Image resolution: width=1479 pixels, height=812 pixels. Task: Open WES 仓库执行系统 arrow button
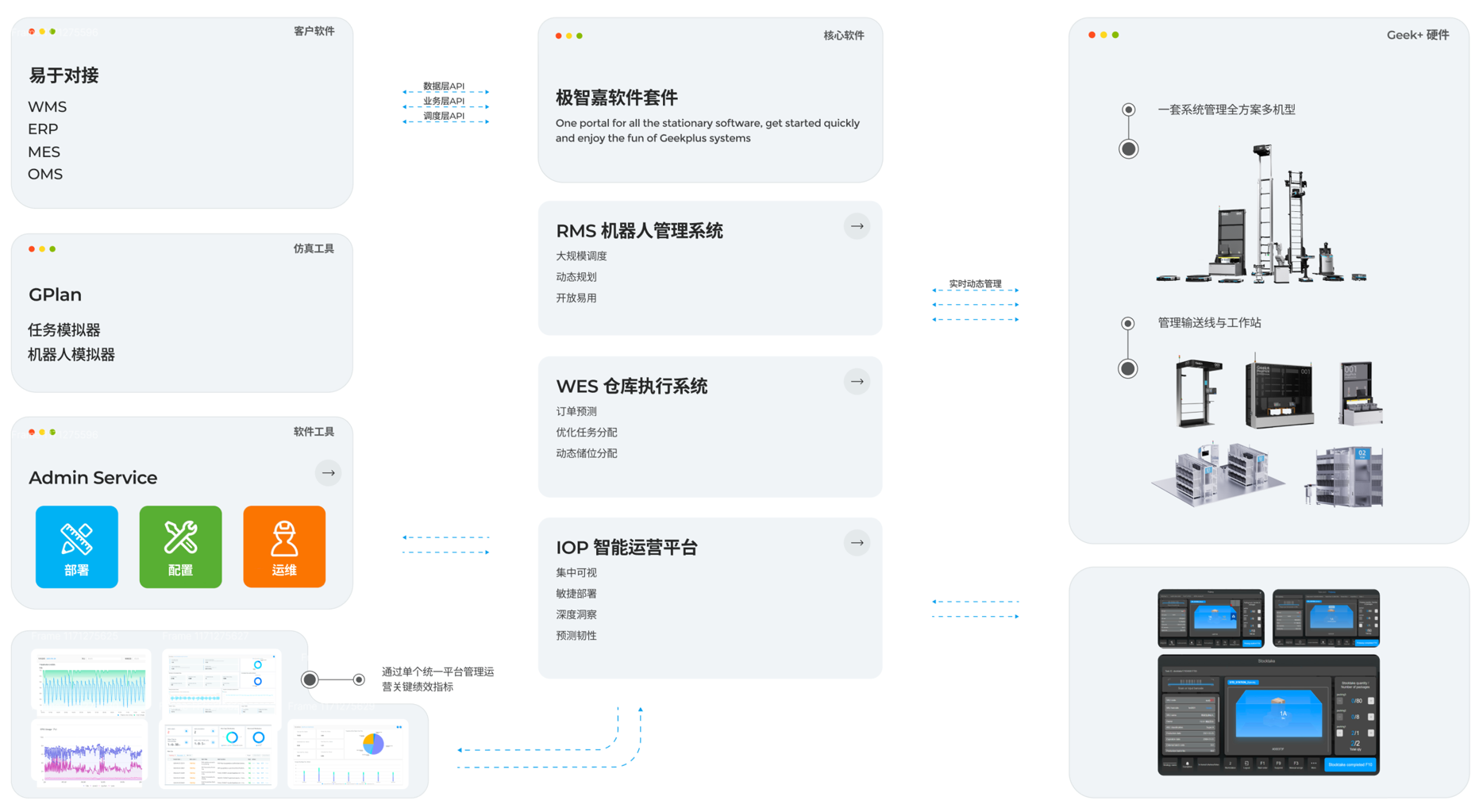pos(857,382)
